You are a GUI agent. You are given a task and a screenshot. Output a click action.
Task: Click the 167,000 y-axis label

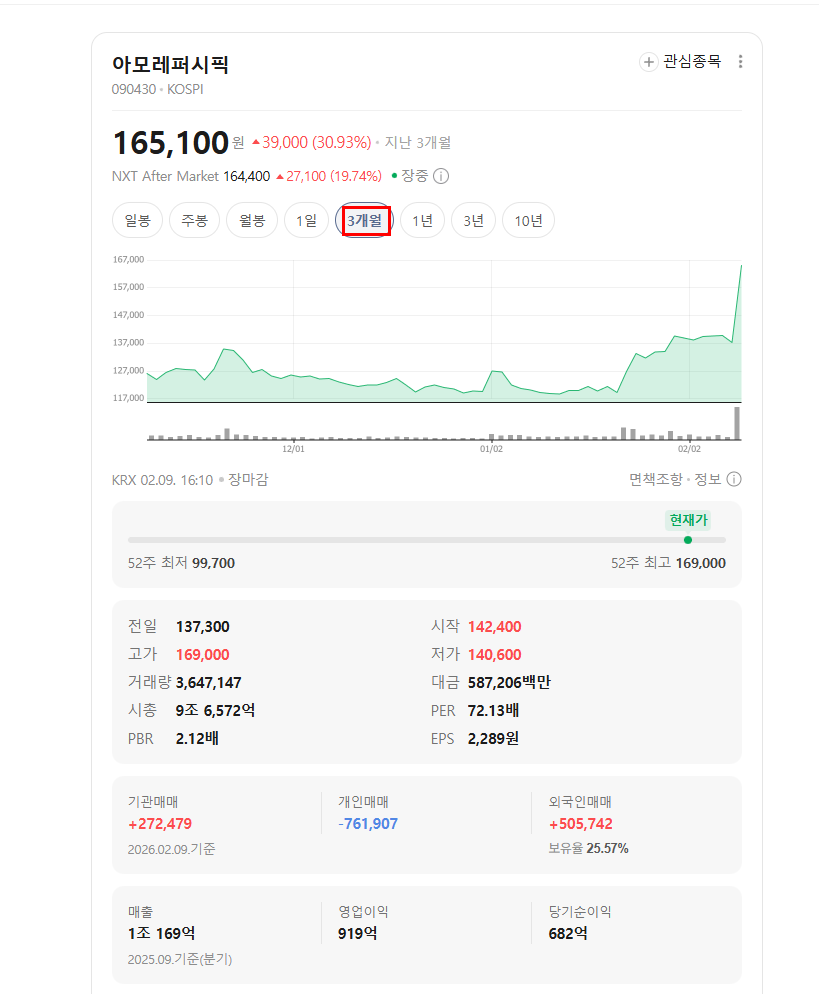click(129, 259)
